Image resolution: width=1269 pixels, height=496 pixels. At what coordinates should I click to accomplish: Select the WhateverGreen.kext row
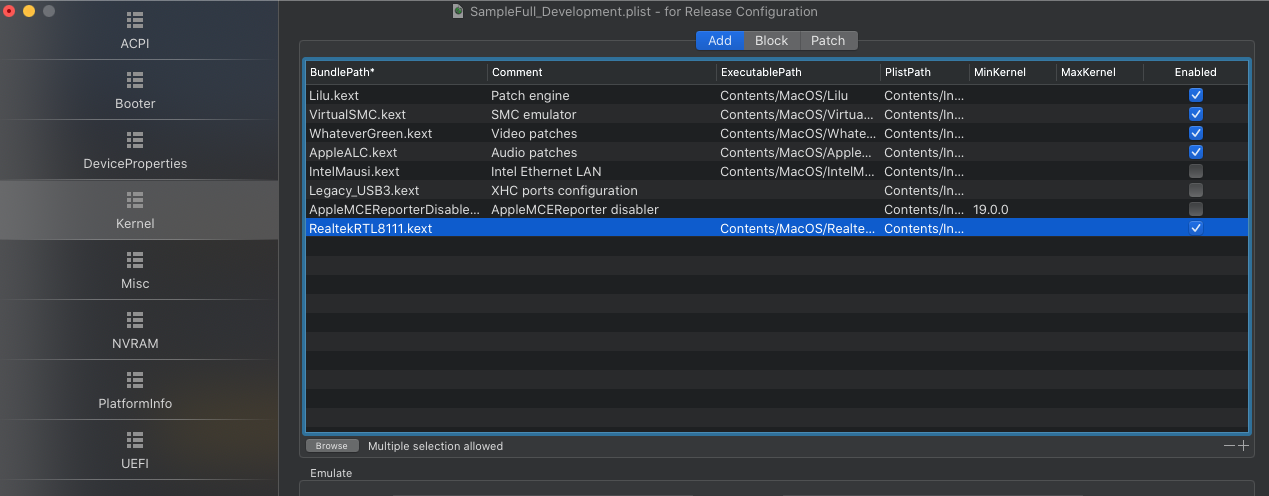pyautogui.click(x=371, y=133)
